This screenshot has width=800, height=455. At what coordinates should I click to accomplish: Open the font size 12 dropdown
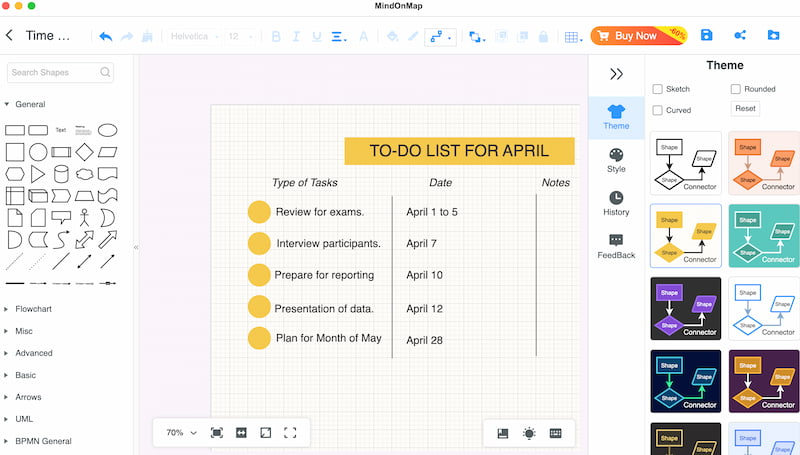[240, 36]
